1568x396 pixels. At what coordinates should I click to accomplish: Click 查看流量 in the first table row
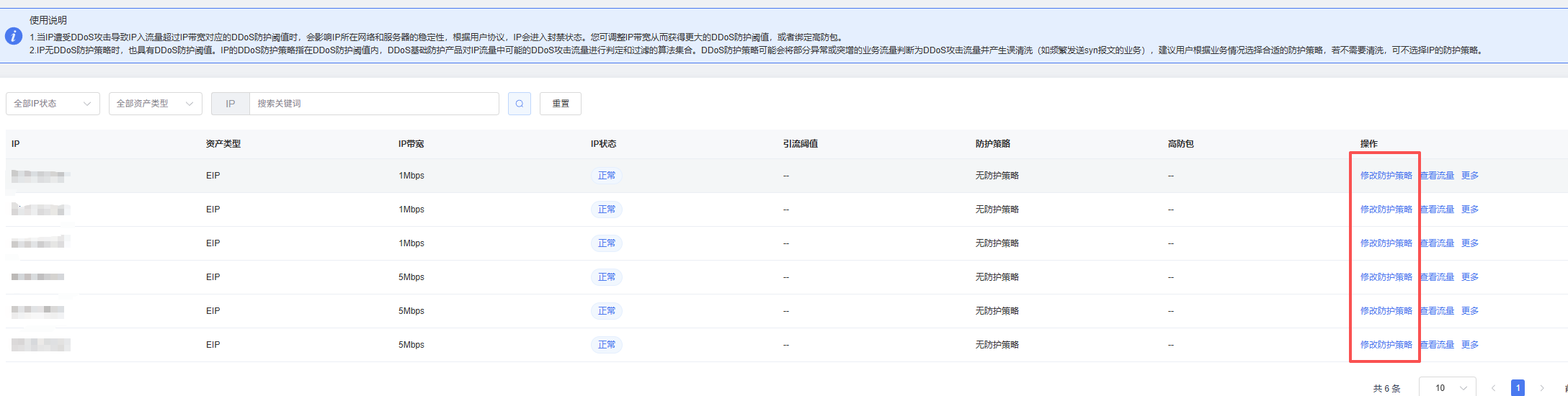pyautogui.click(x=1438, y=176)
